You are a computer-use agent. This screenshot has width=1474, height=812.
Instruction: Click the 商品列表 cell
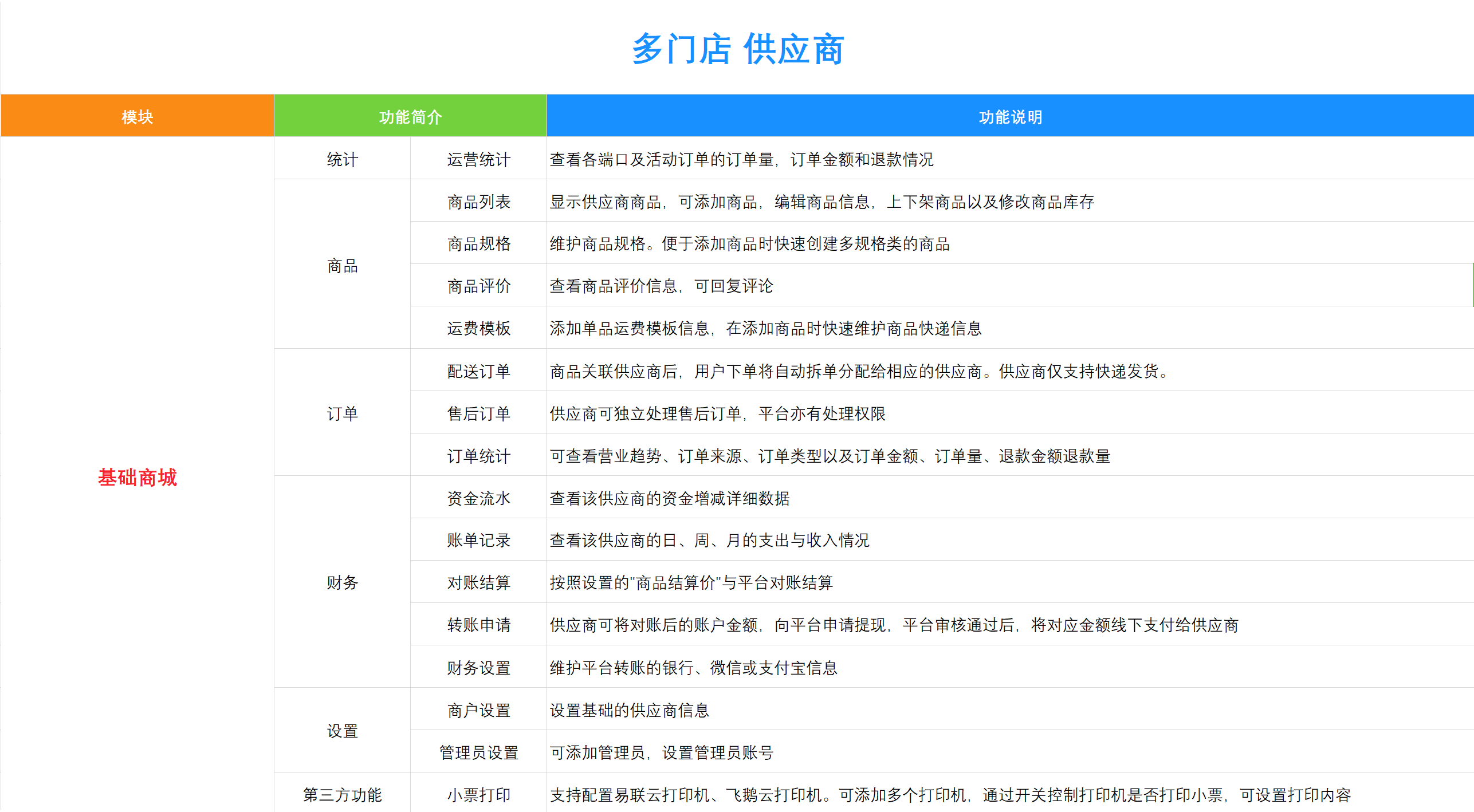click(x=478, y=202)
